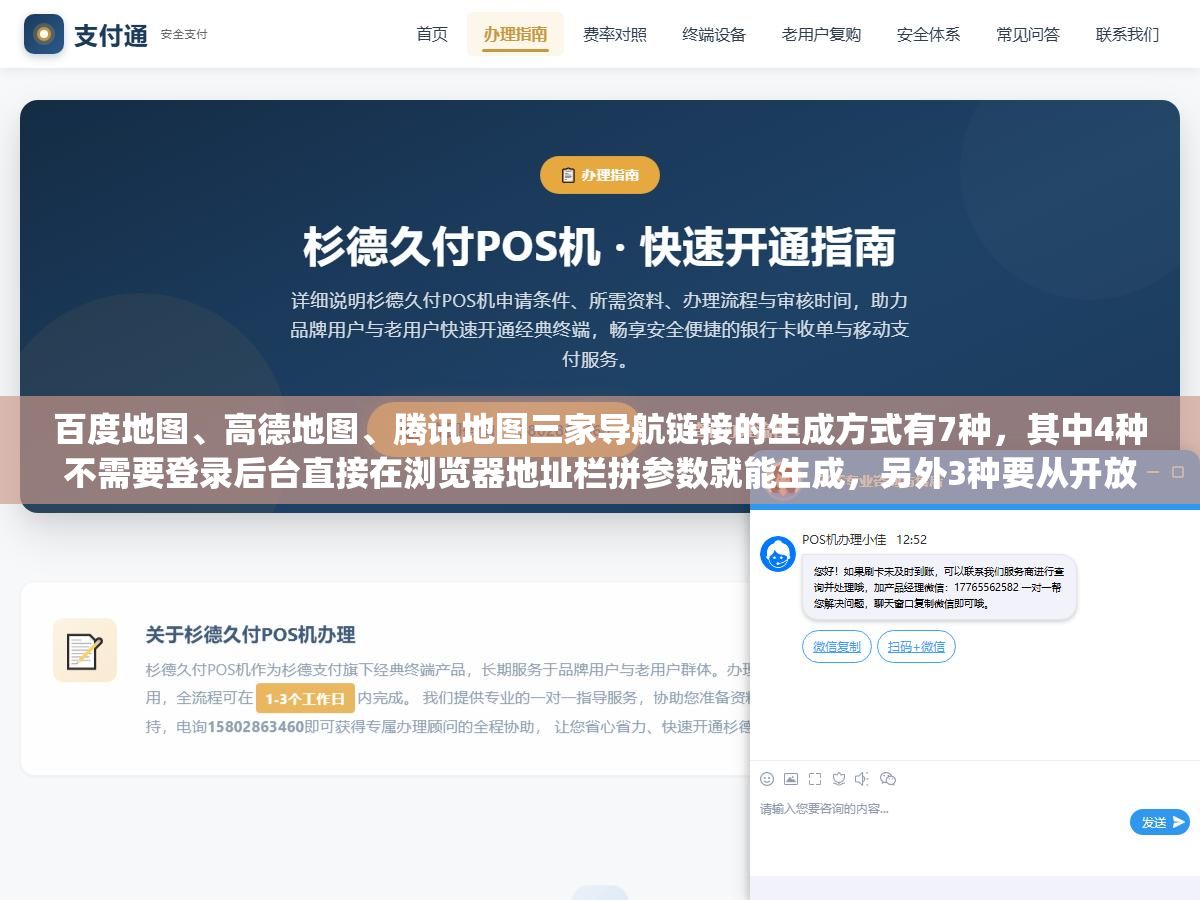
Task: Click the 杉德久付POS机·快速开通指南 title
Action: 600,247
